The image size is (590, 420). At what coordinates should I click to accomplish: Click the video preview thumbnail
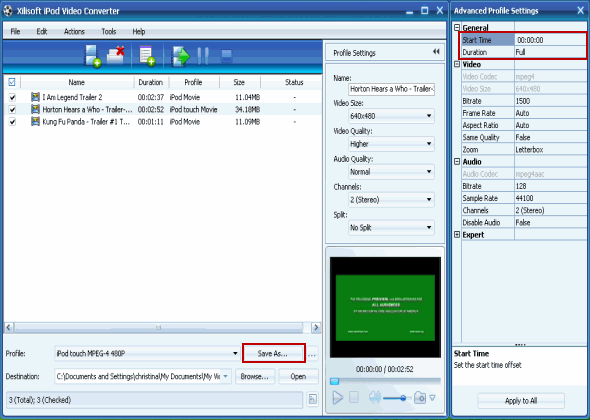(x=385, y=307)
